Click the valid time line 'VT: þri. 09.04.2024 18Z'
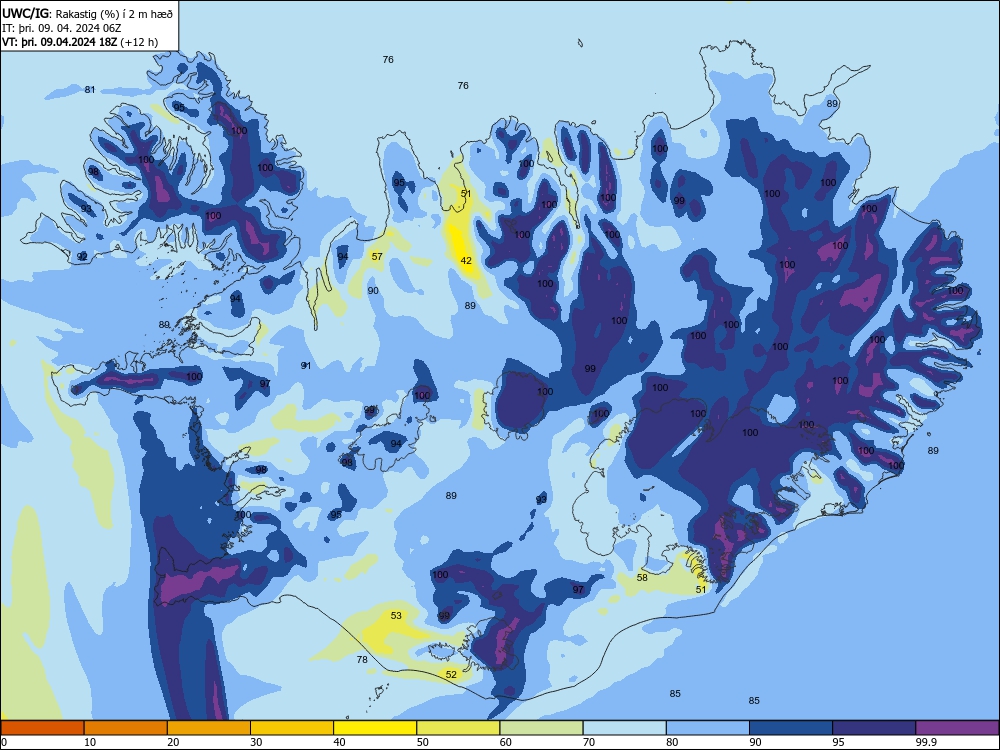 pyautogui.click(x=60, y=42)
